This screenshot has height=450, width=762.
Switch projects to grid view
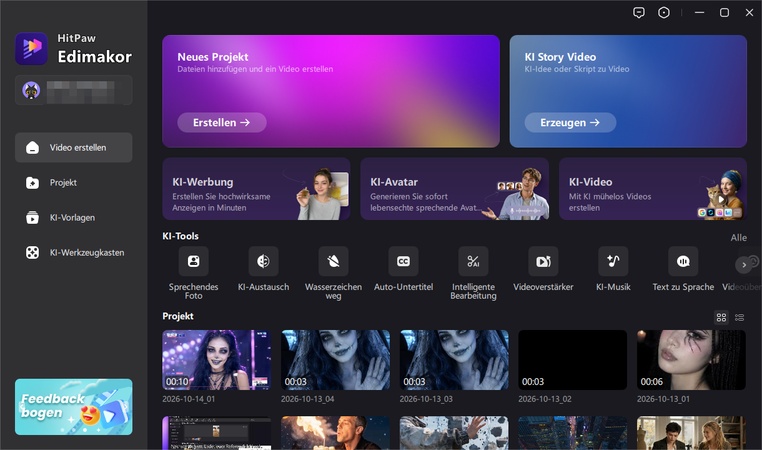point(721,317)
